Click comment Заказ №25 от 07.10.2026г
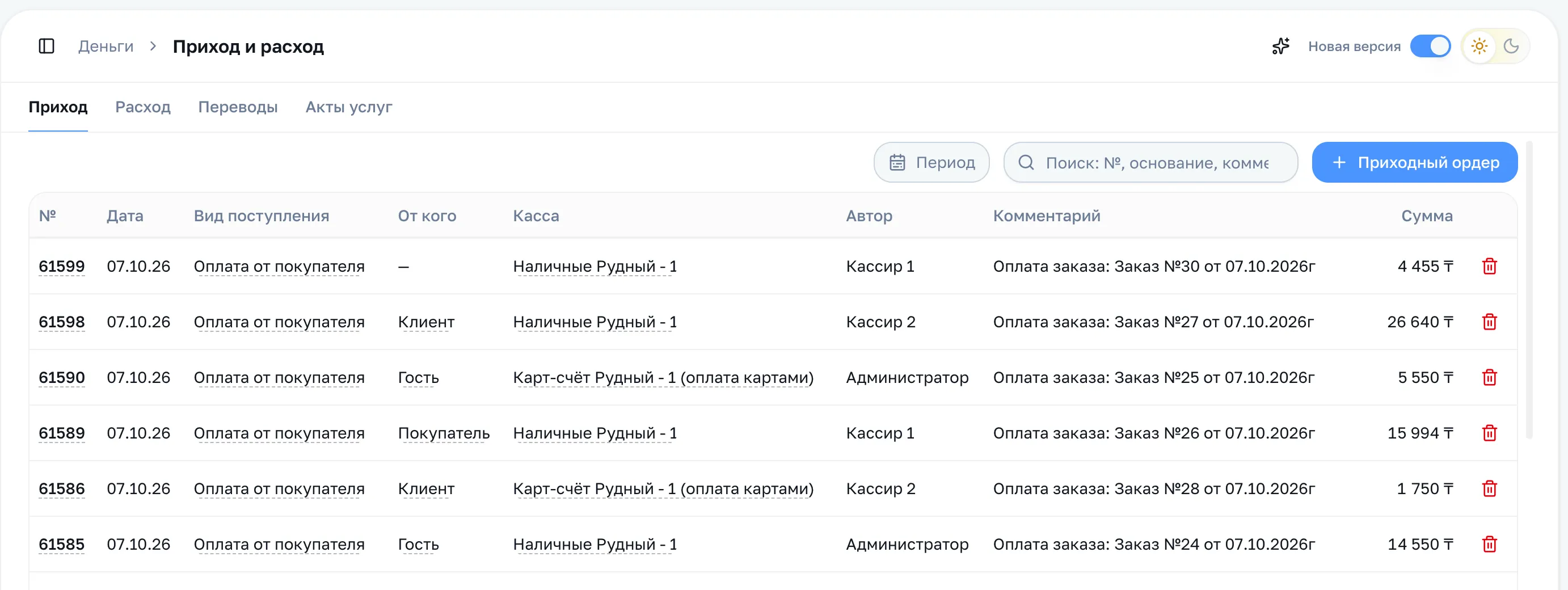Image resolution: width=1568 pixels, height=590 pixels. click(1215, 377)
